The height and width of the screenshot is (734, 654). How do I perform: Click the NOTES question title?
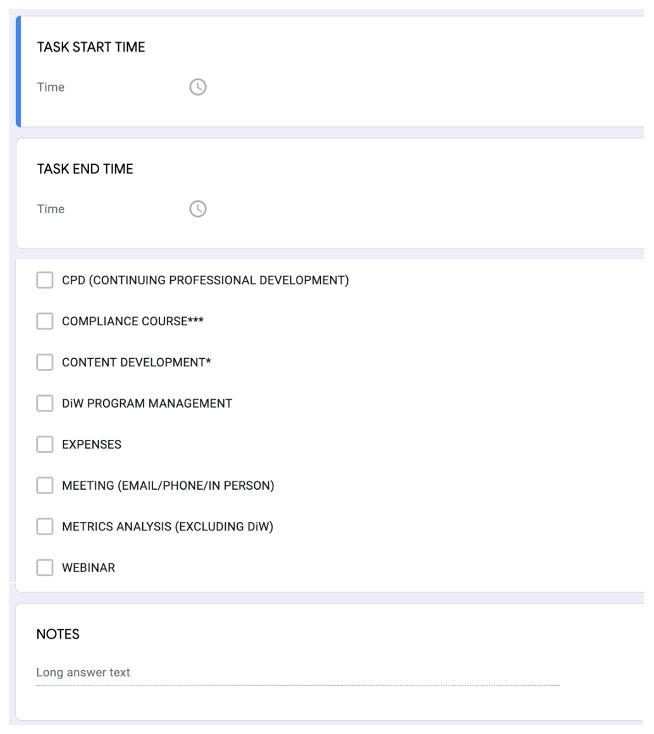(58, 634)
